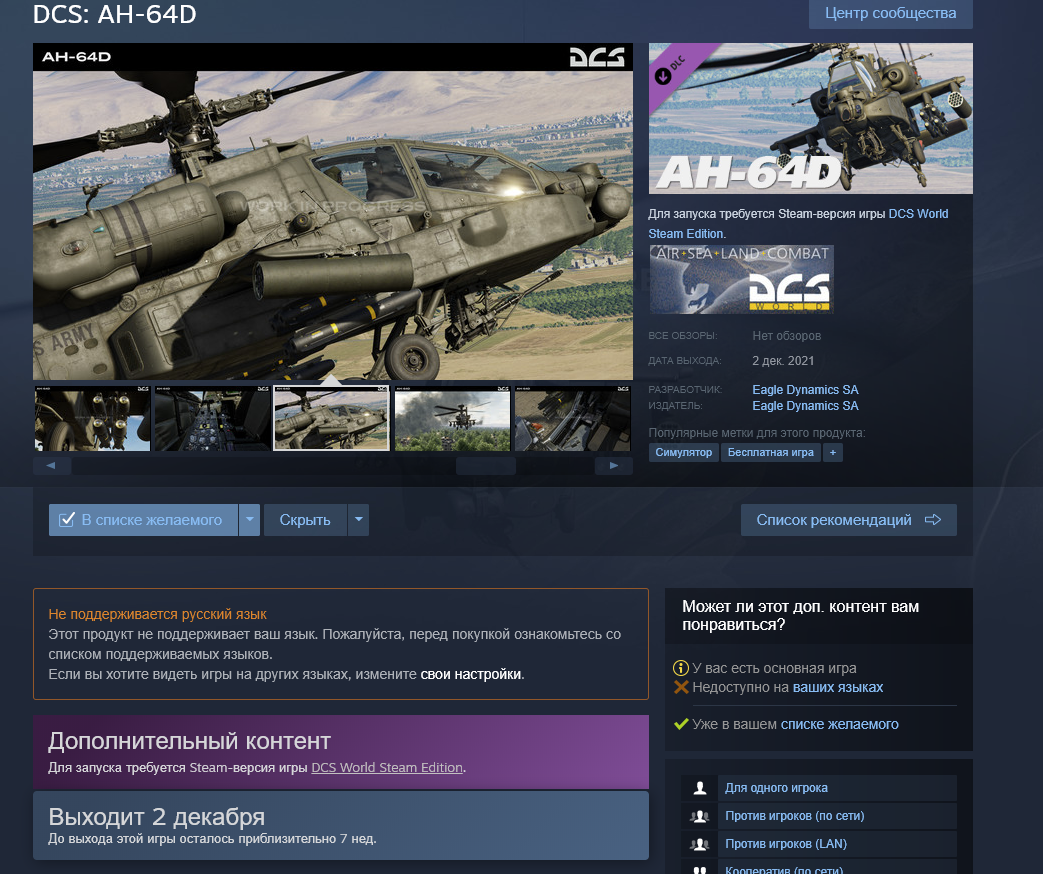Click the AH-64D DLC header capsule image
Image resolution: width=1043 pixels, height=874 pixels.
[x=811, y=118]
